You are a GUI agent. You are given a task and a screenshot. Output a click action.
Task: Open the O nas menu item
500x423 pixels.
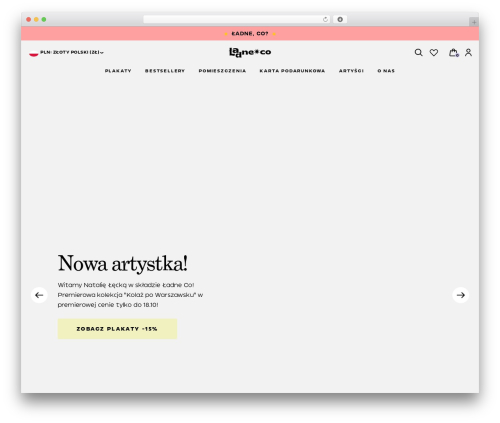(x=386, y=71)
